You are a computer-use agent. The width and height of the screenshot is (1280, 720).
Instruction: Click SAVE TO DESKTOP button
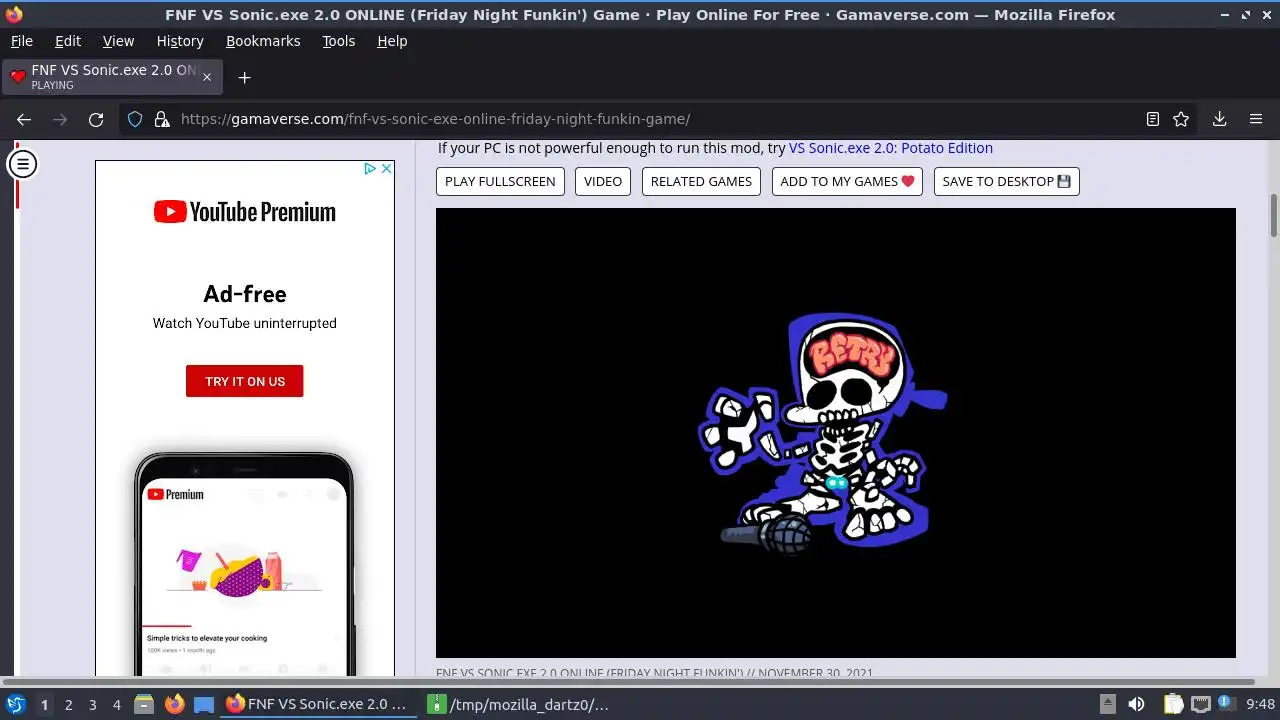coord(1006,181)
